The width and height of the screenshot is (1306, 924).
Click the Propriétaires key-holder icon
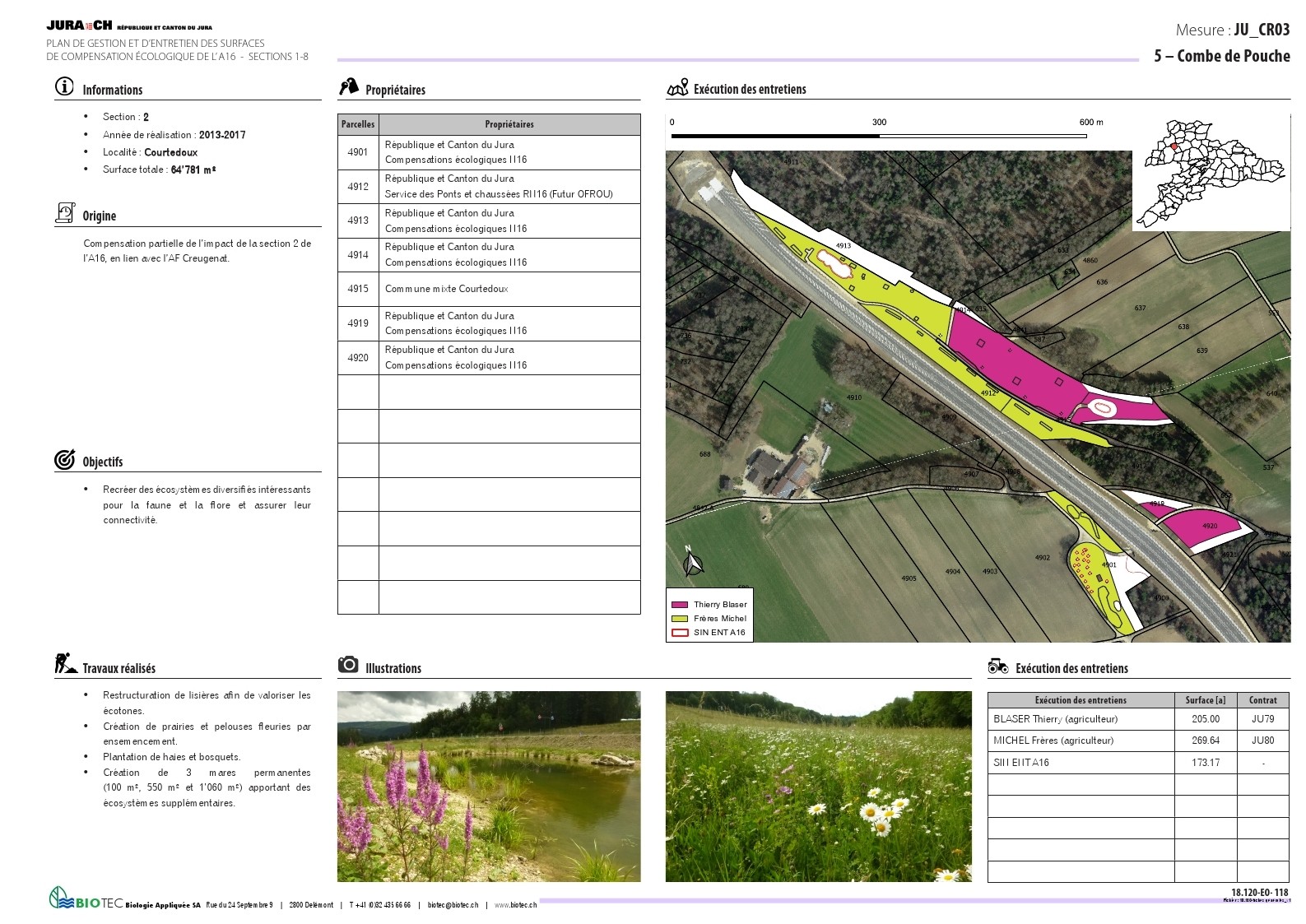point(349,86)
